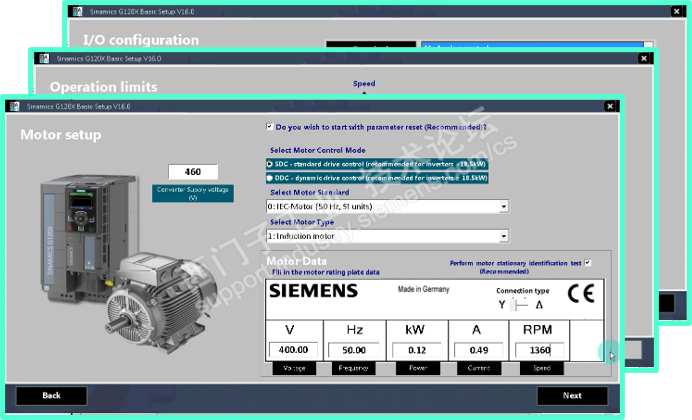This screenshot has height=420, width=692.
Task: Click the Connection type label
Action: click(523, 291)
